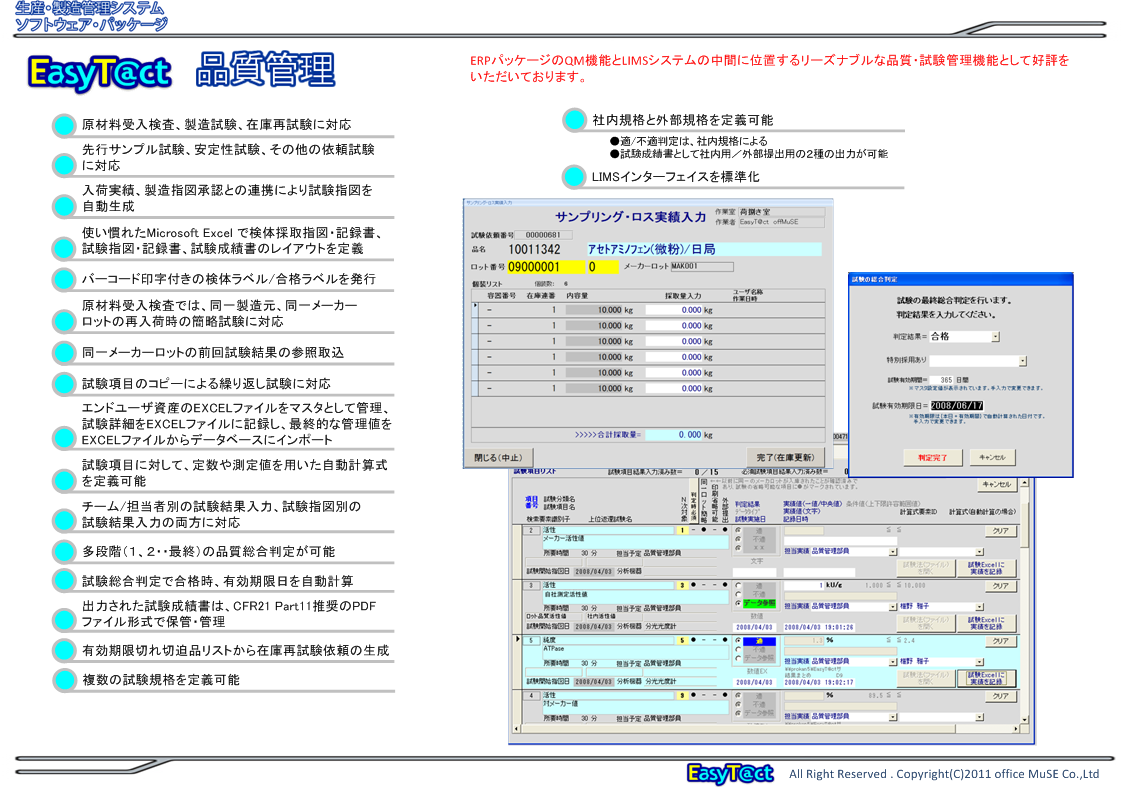
Task: Record results to Excel for メーカー活性値 row
Action: 986,569
